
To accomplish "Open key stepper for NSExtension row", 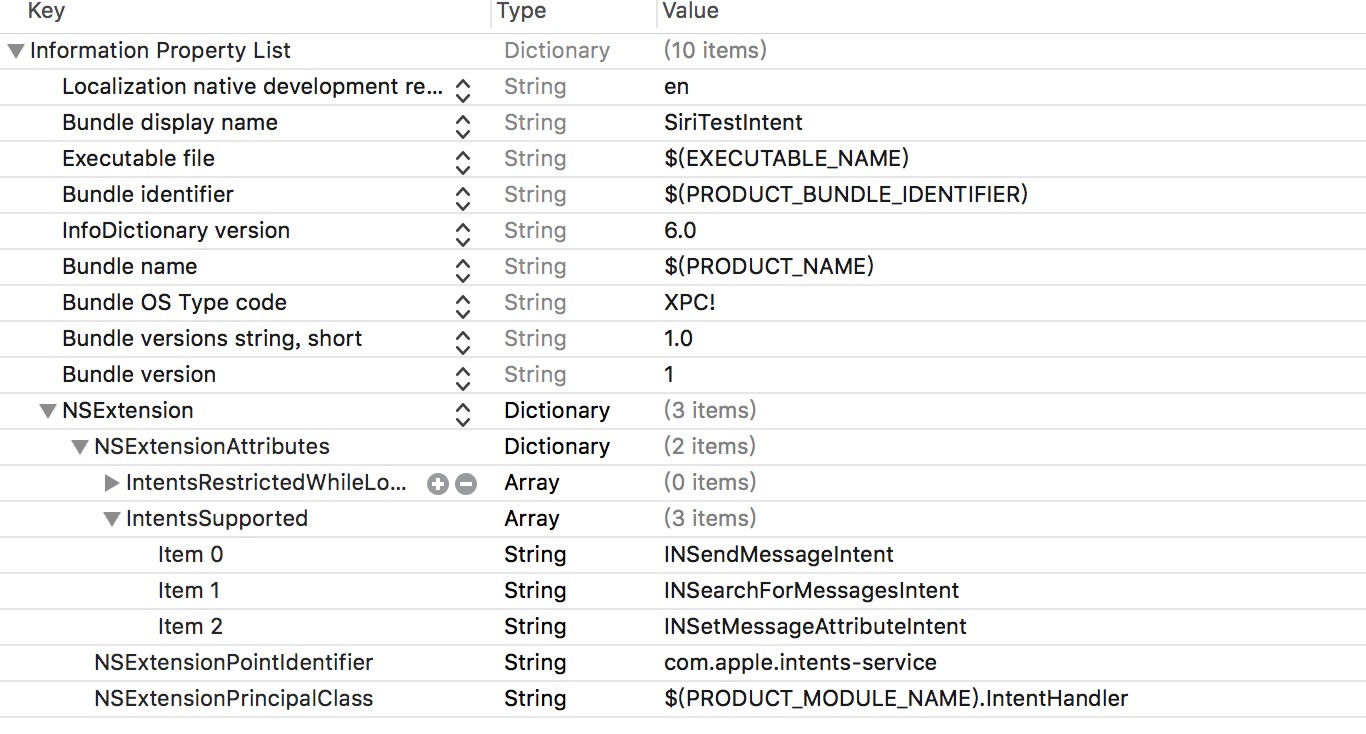I will pyautogui.click(x=462, y=413).
